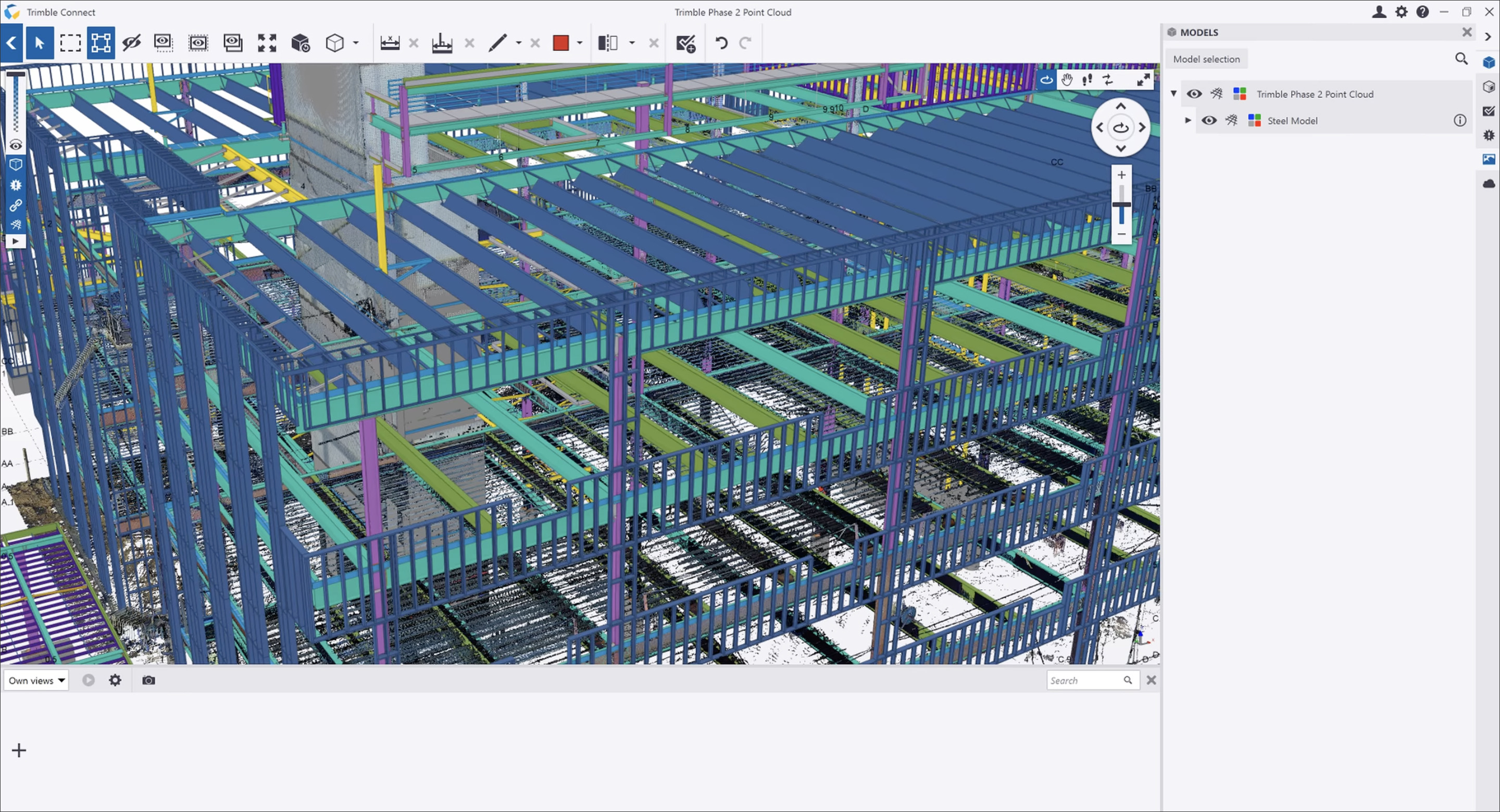The width and height of the screenshot is (1500, 812).
Task: Rotate view up with navigation wheel
Action: coord(1120,107)
